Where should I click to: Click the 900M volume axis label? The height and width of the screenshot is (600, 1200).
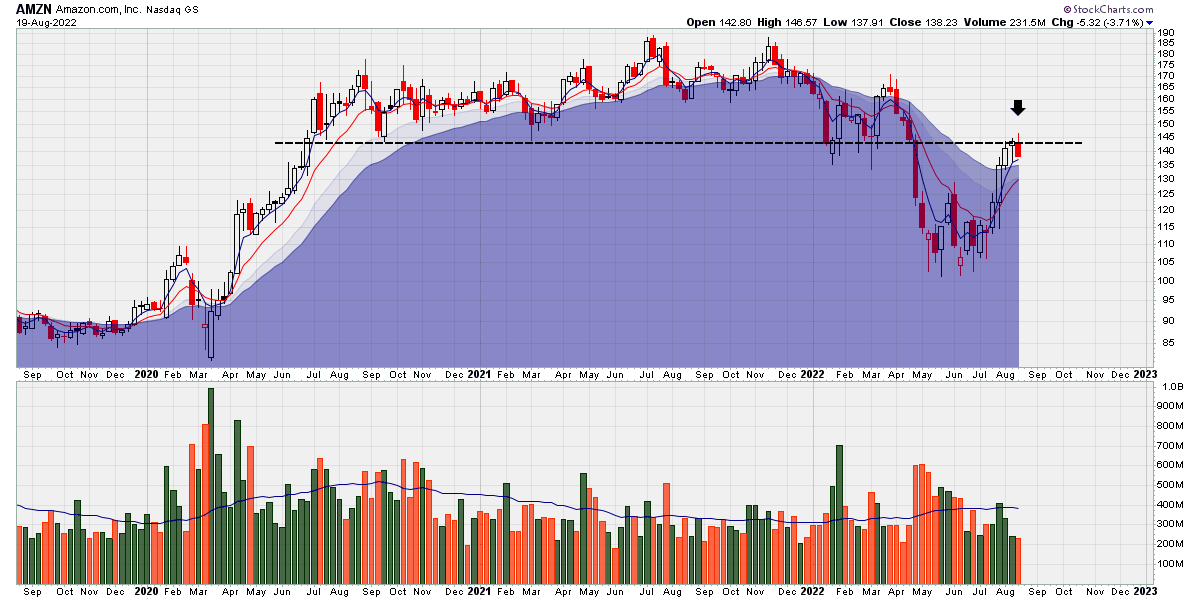coord(1171,406)
